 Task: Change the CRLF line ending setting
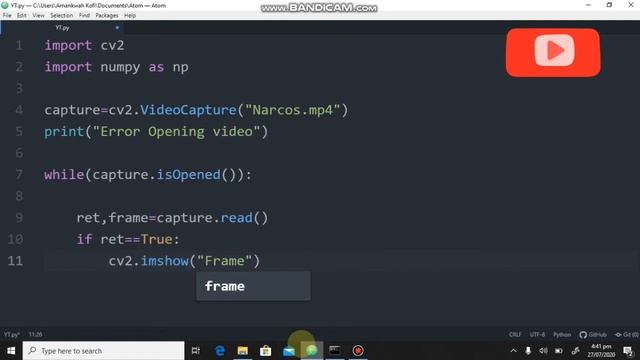coord(515,334)
